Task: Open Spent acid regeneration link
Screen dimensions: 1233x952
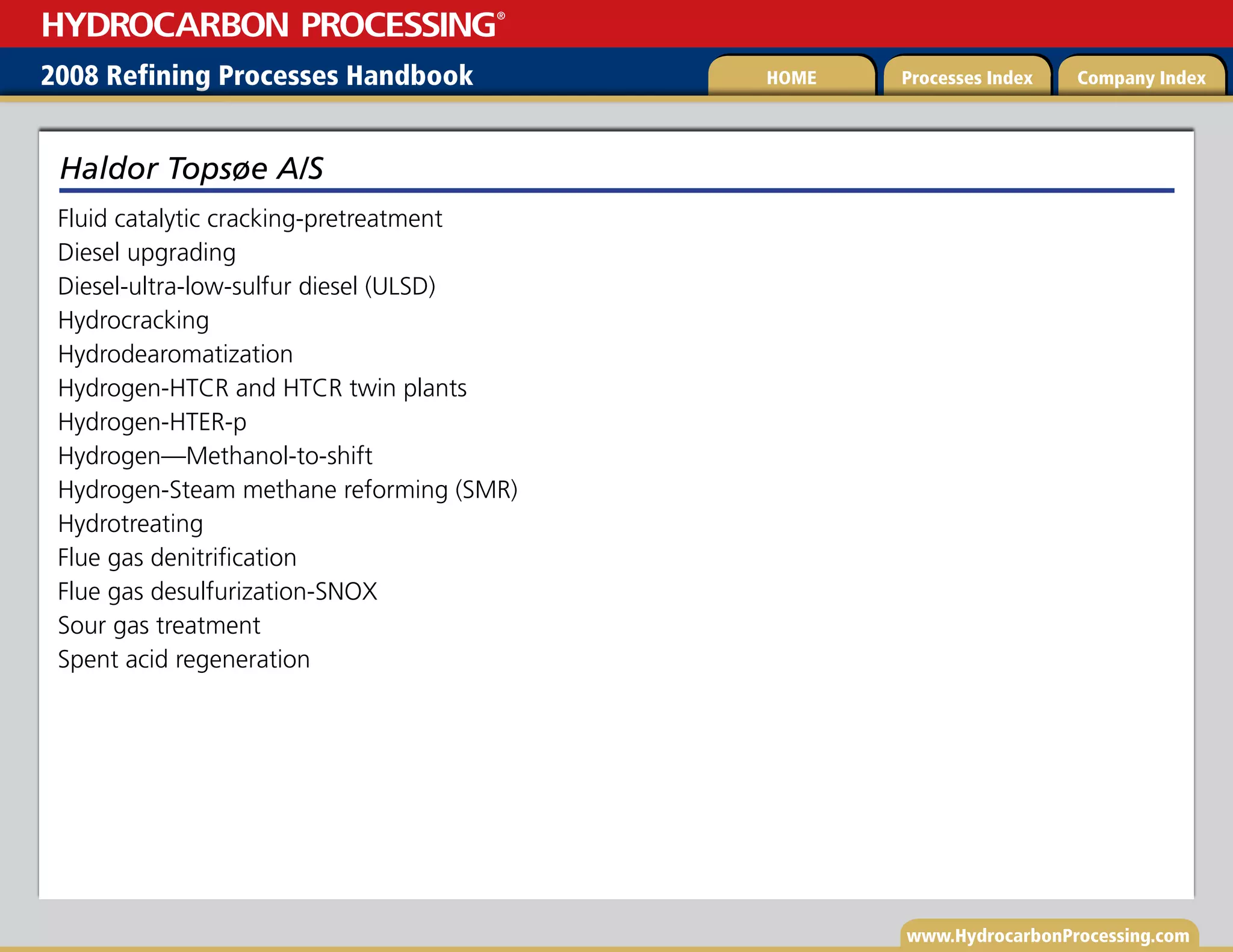Action: coord(184,660)
